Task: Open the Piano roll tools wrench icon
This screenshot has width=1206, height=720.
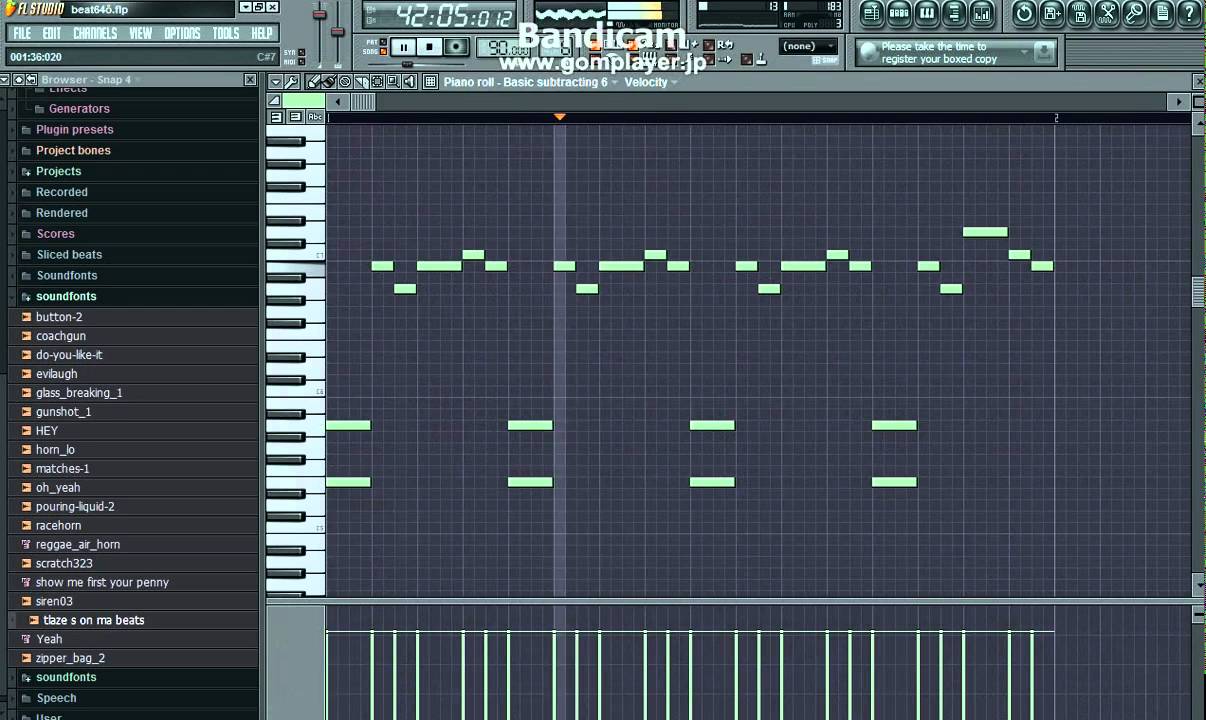Action: click(291, 82)
